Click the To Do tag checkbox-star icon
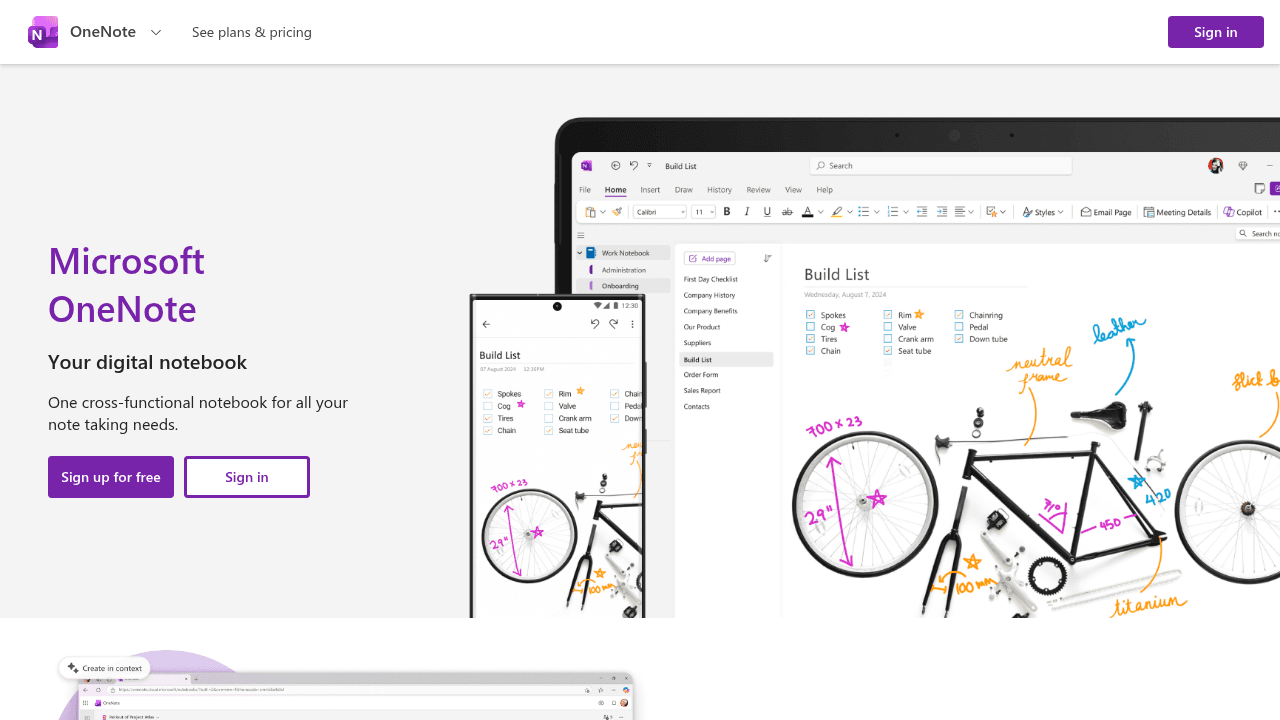Screen dimensions: 1280x720 992,212
